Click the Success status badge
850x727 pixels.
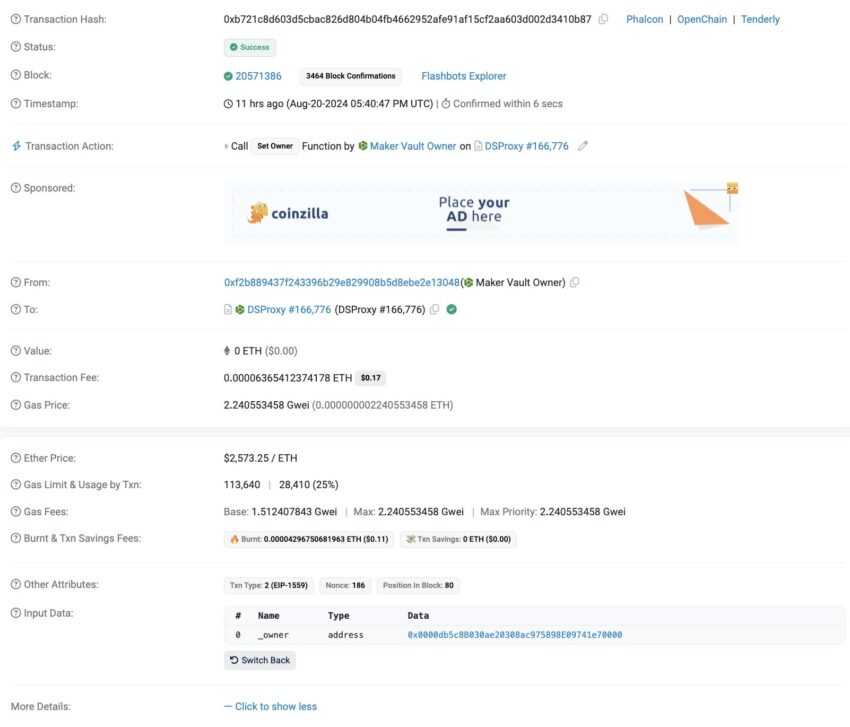[x=249, y=48]
